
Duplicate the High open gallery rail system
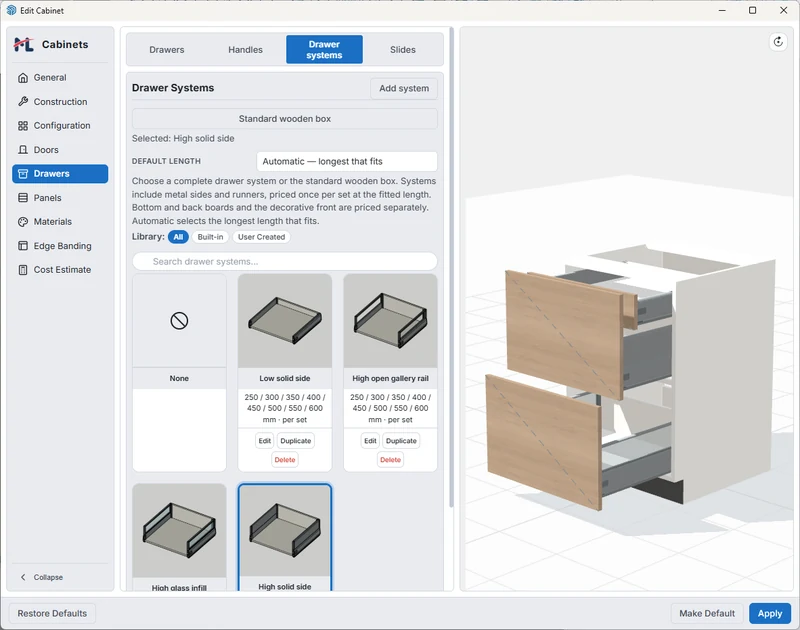401,441
